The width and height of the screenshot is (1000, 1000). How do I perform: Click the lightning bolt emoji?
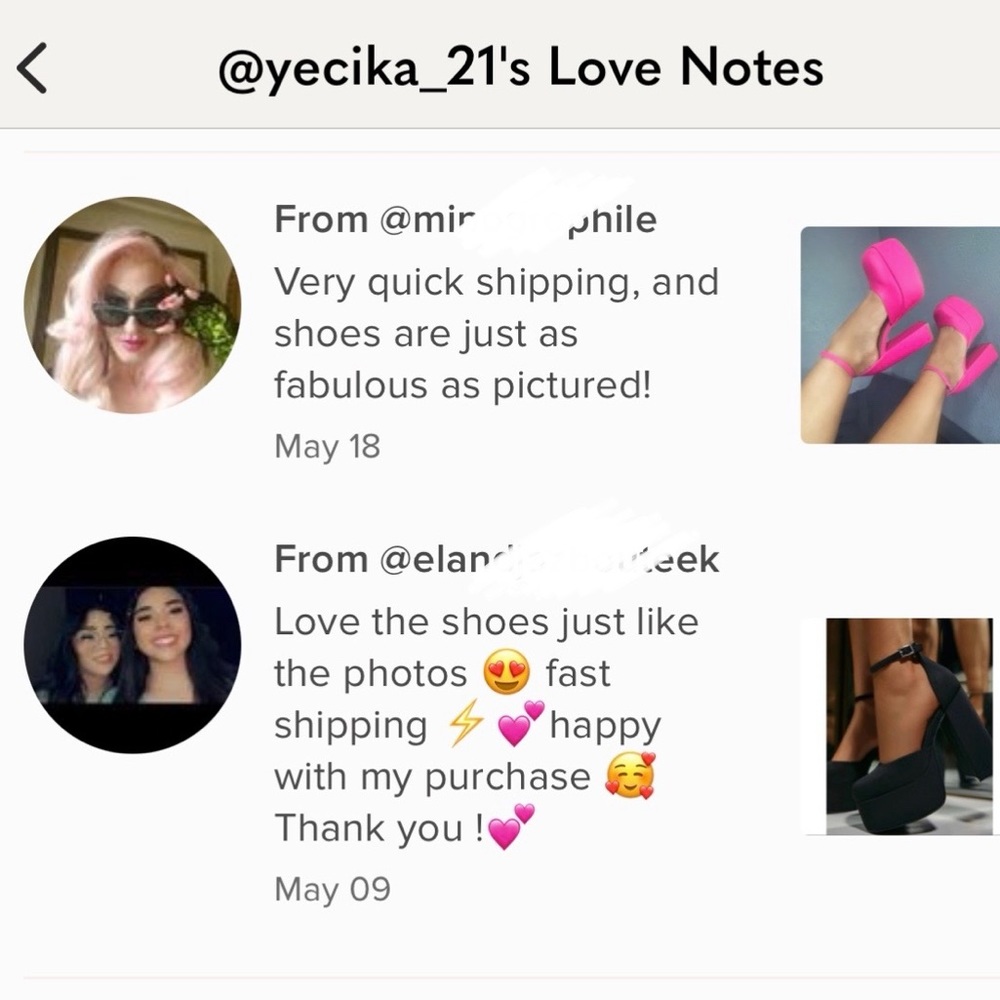click(x=465, y=723)
